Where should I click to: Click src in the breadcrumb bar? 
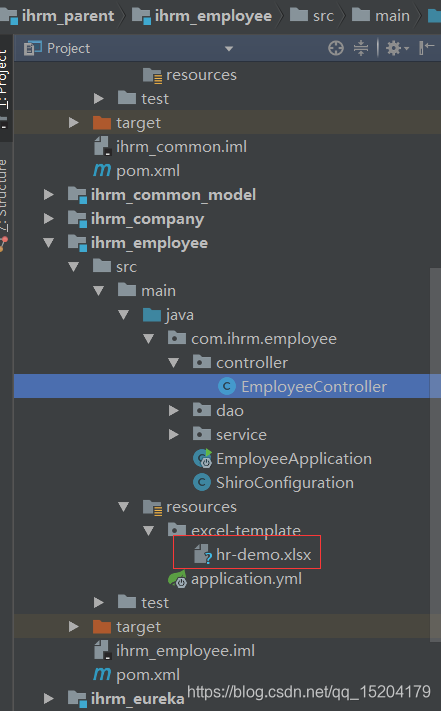point(323,16)
